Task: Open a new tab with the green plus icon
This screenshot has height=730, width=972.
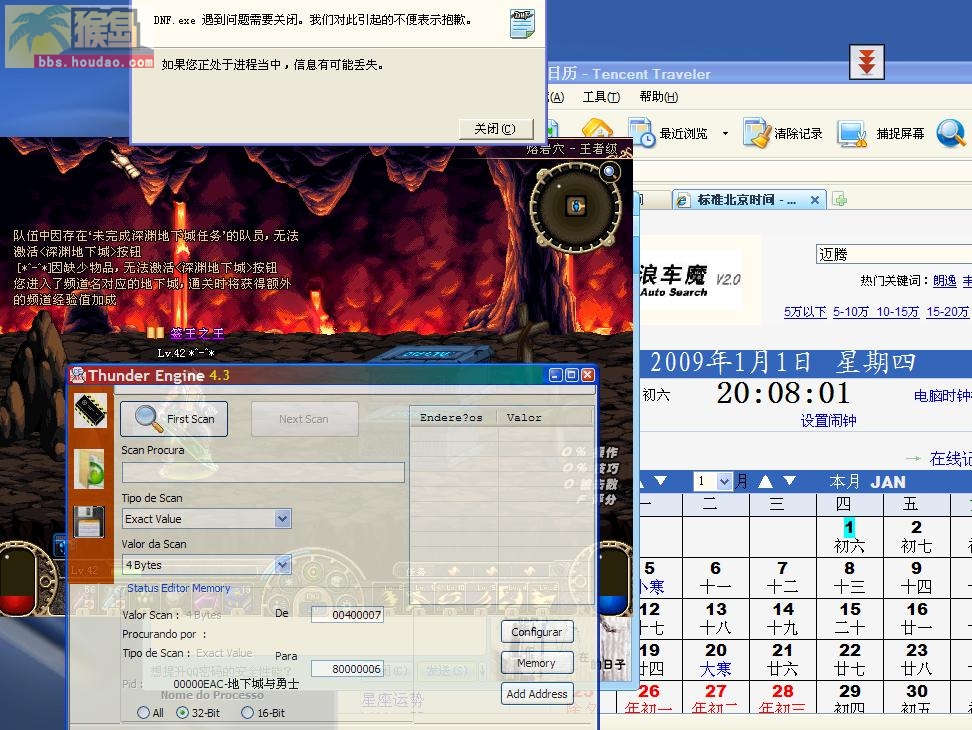Action: point(840,200)
